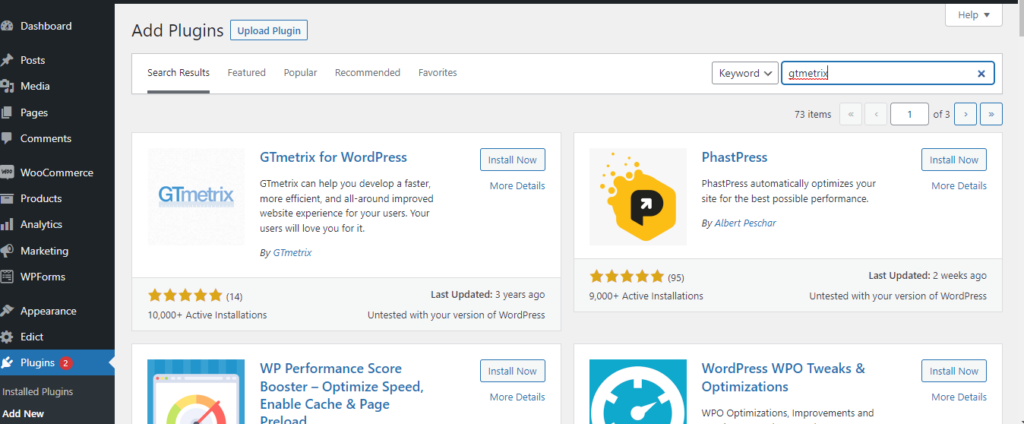The height and width of the screenshot is (424, 1024).
Task: Click the Posts pin icon
Action: point(7,60)
